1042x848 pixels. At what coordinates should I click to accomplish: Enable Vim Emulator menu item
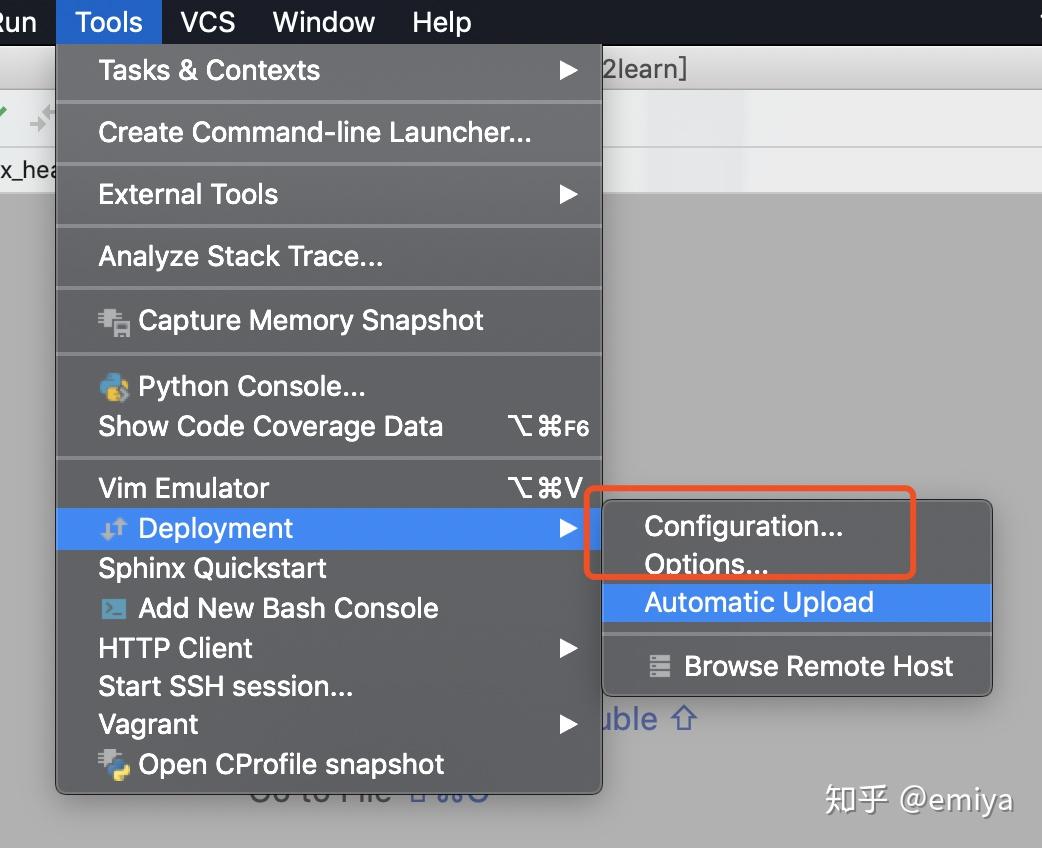184,488
